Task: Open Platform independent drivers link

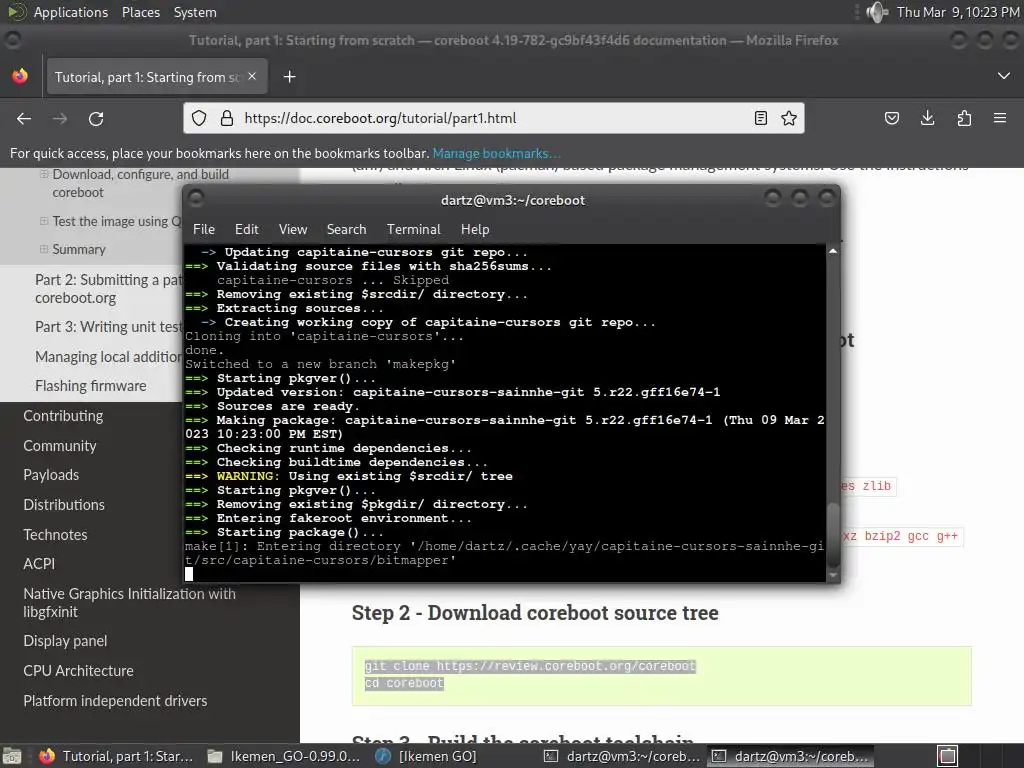Action: click(115, 701)
